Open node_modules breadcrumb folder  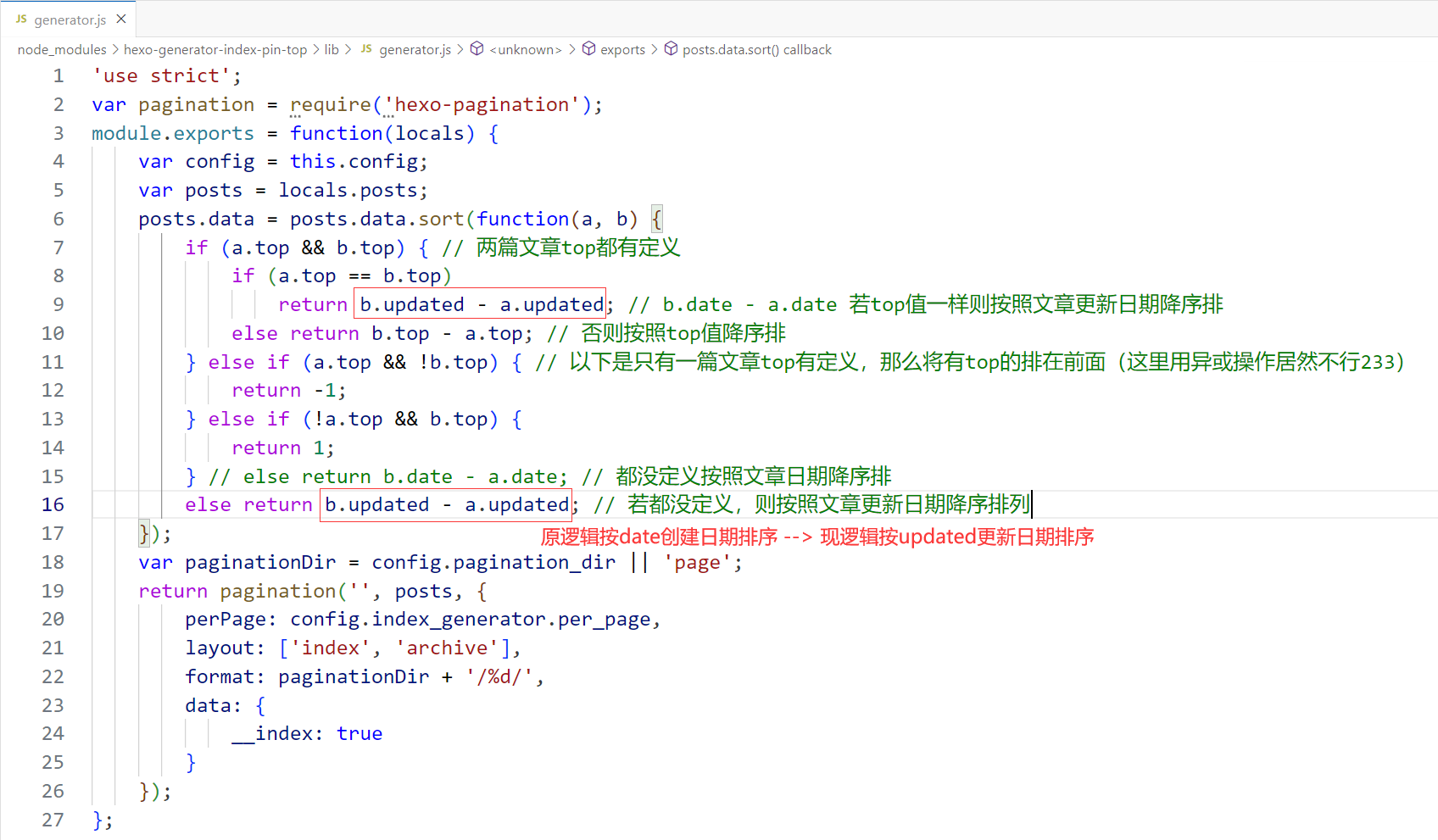pyautogui.click(x=62, y=50)
